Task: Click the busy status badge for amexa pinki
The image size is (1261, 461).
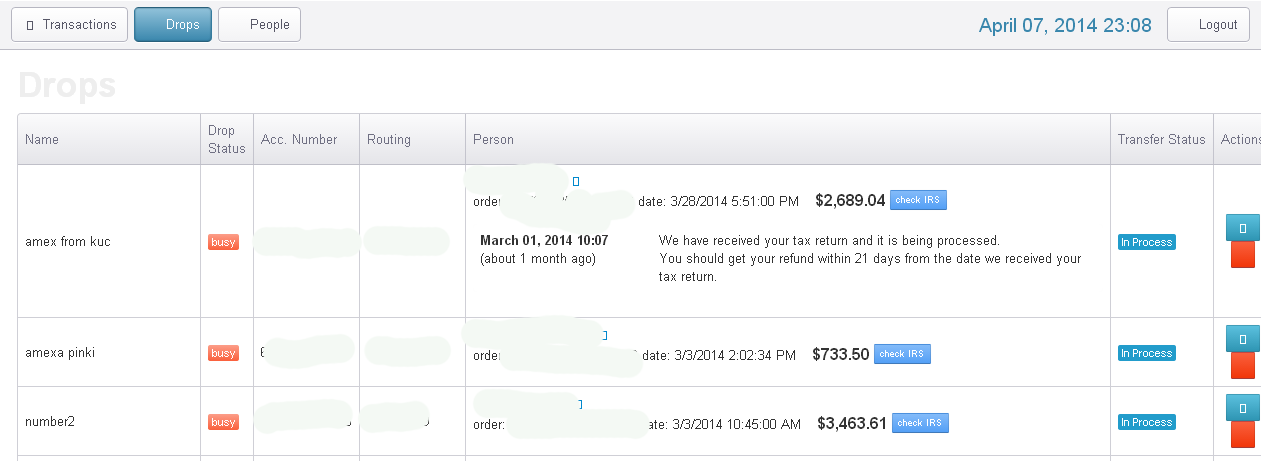Action: 223,353
